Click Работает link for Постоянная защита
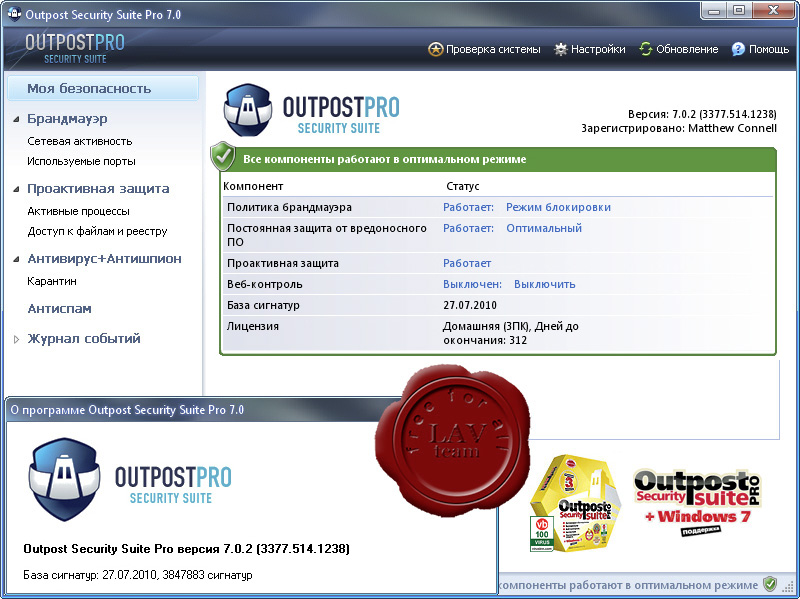Image resolution: width=800 pixels, height=599 pixels. point(468,228)
